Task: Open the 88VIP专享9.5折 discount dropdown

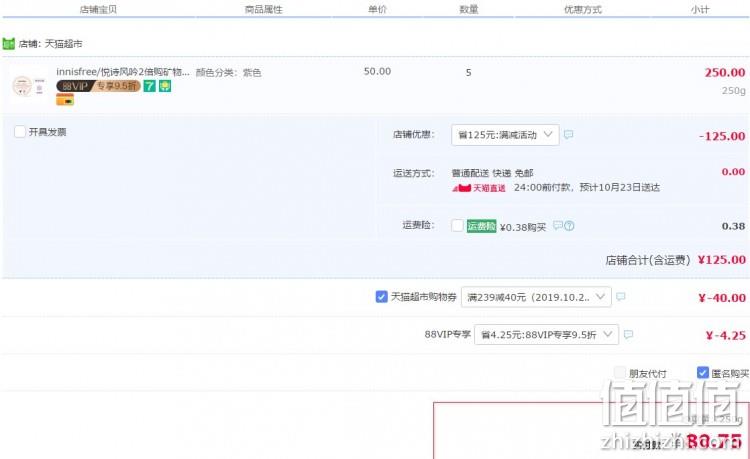Action: [546, 335]
